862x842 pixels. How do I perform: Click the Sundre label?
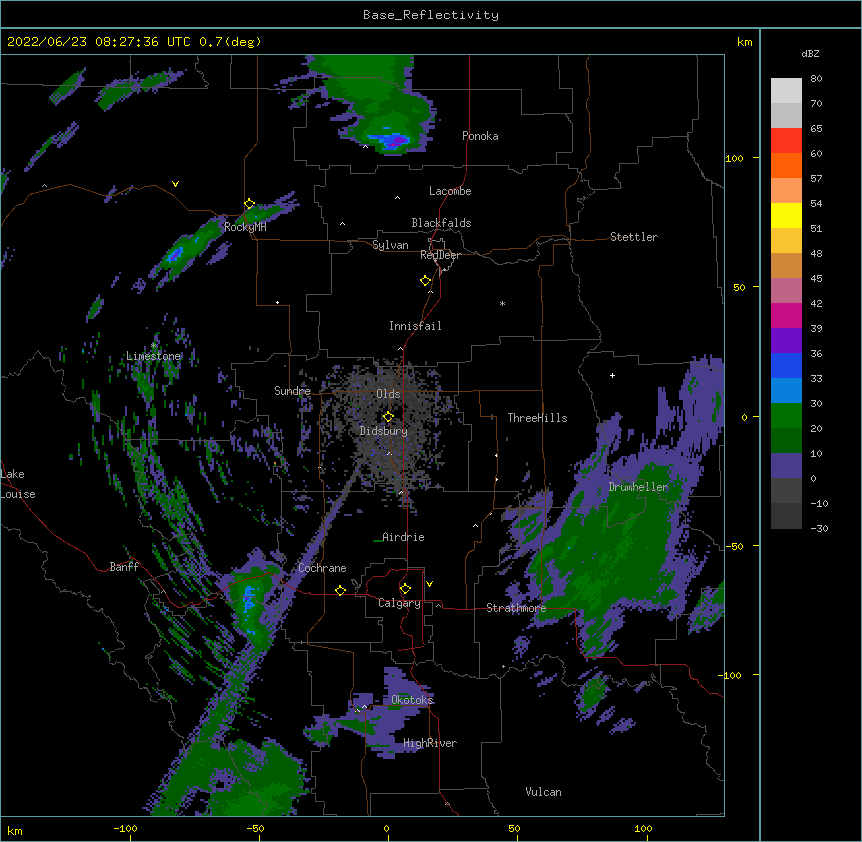click(292, 391)
